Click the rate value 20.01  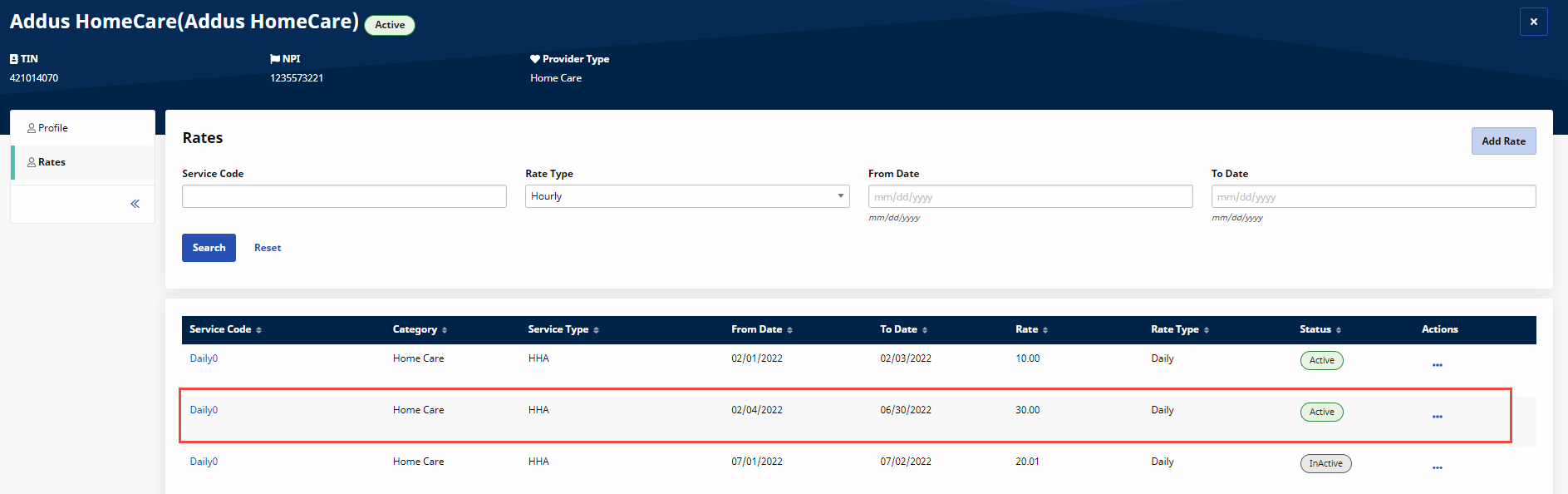pyautogui.click(x=1028, y=462)
